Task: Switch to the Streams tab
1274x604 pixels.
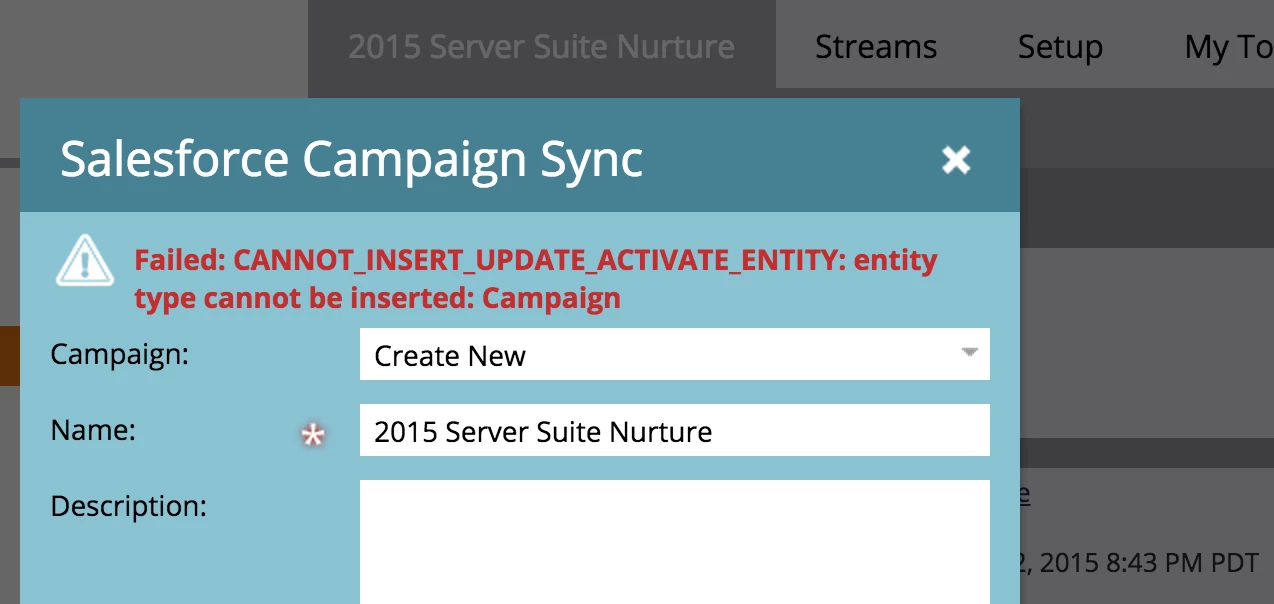Action: (876, 47)
